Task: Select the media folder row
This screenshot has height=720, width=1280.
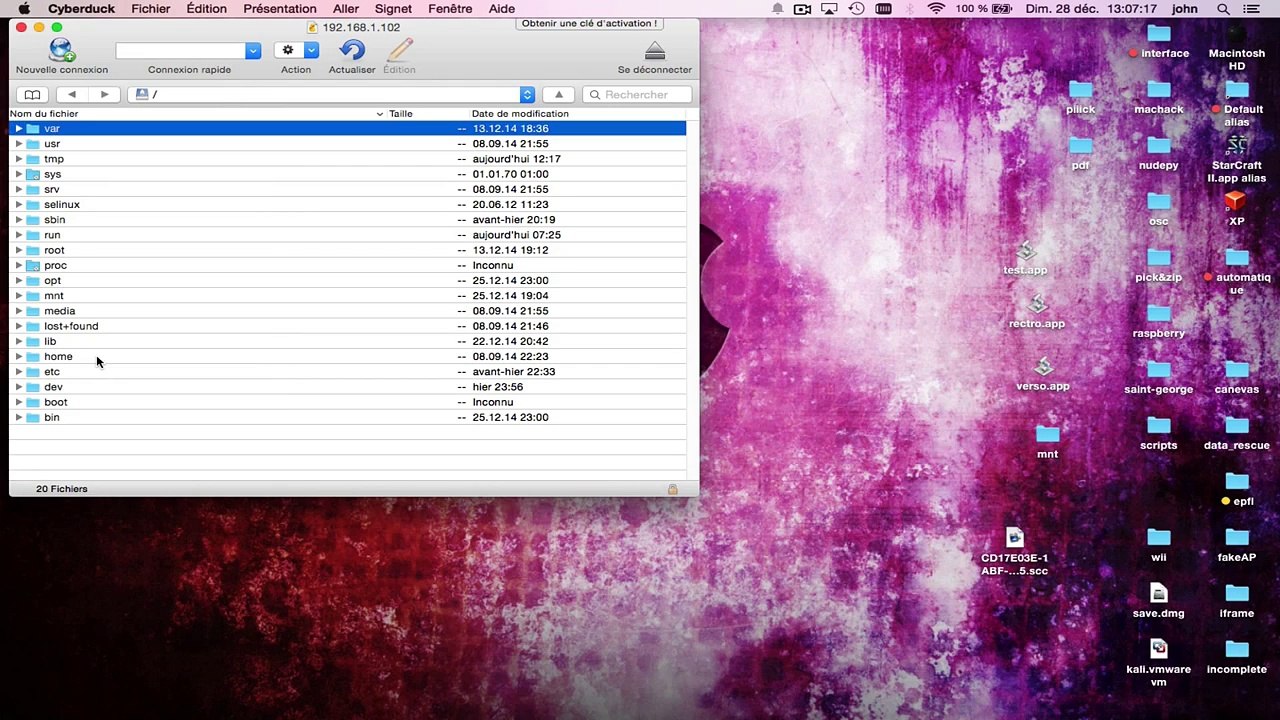Action: [347, 311]
